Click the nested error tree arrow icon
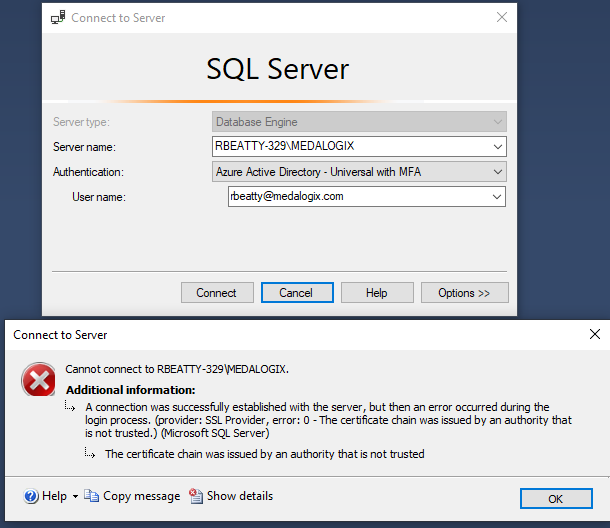Viewport: 610px width, 528px height. tap(89, 453)
